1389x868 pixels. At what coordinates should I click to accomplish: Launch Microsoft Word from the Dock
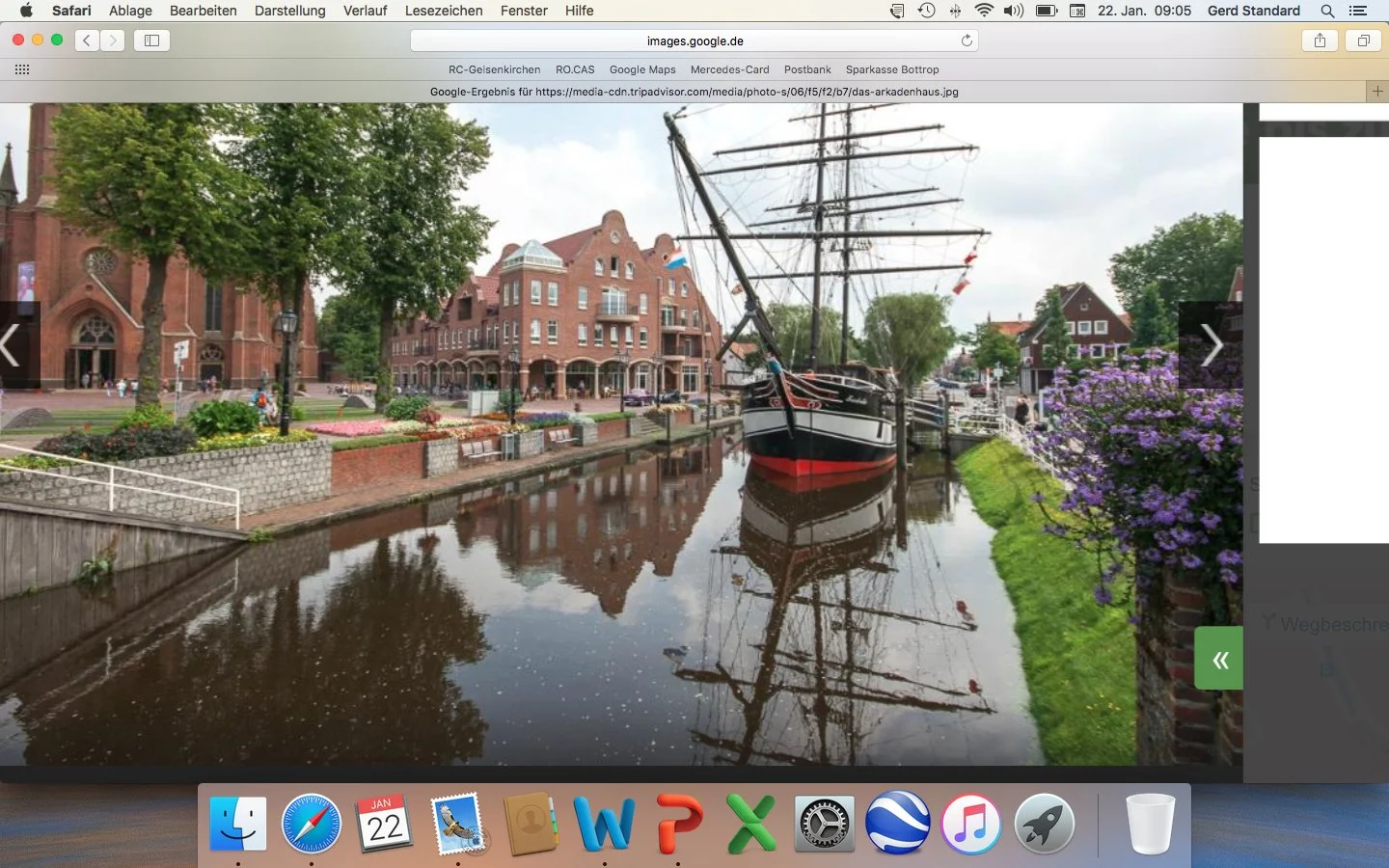point(605,824)
